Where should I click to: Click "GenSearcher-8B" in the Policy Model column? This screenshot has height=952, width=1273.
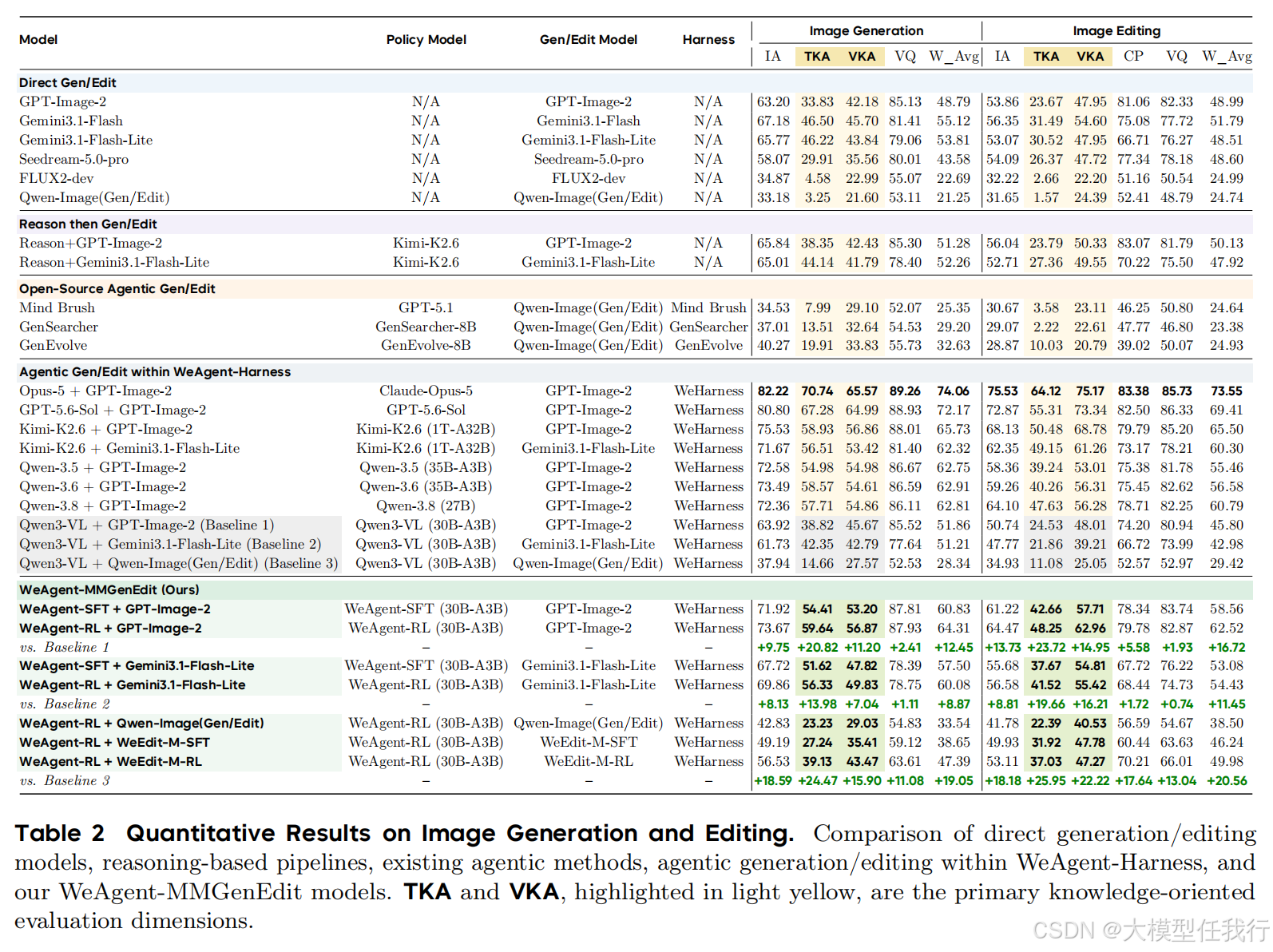tap(426, 327)
